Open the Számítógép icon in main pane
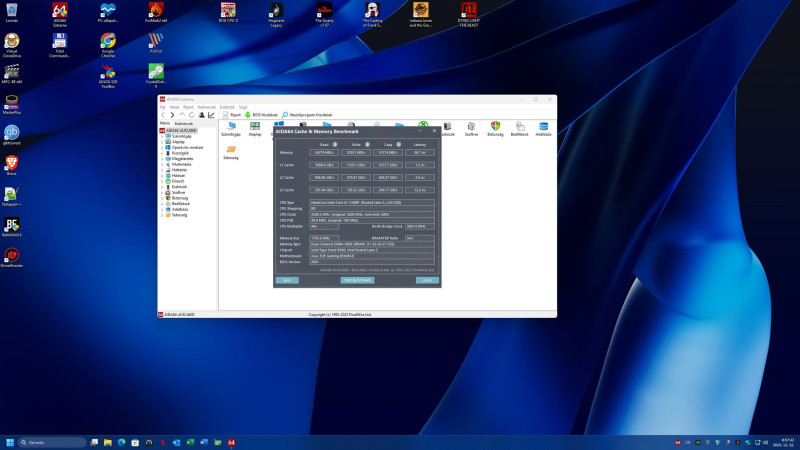The height and width of the screenshot is (450, 800). click(x=231, y=128)
